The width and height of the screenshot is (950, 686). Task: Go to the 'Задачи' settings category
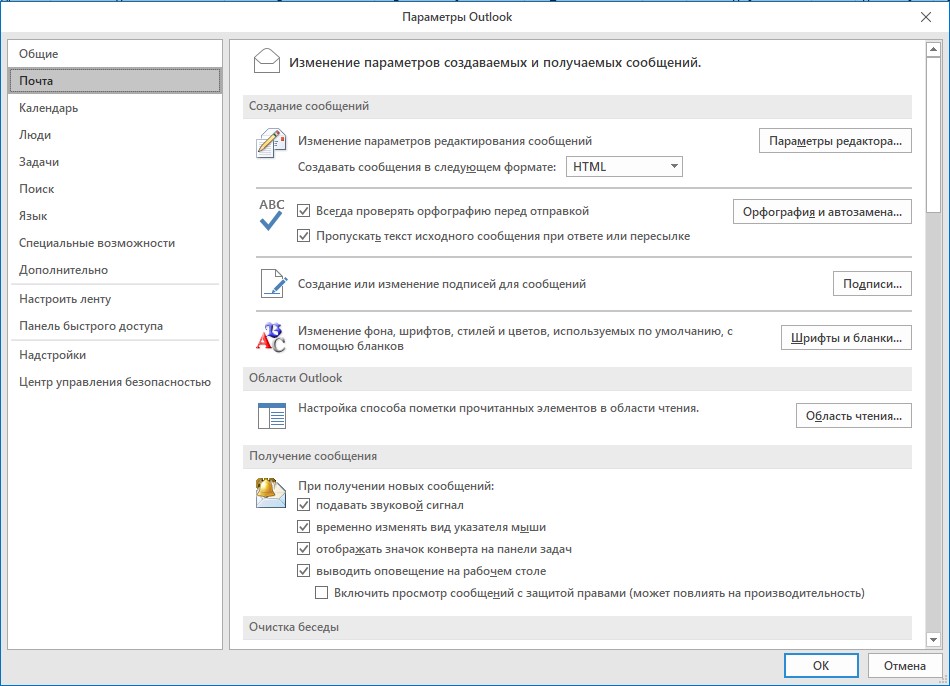tap(115, 162)
